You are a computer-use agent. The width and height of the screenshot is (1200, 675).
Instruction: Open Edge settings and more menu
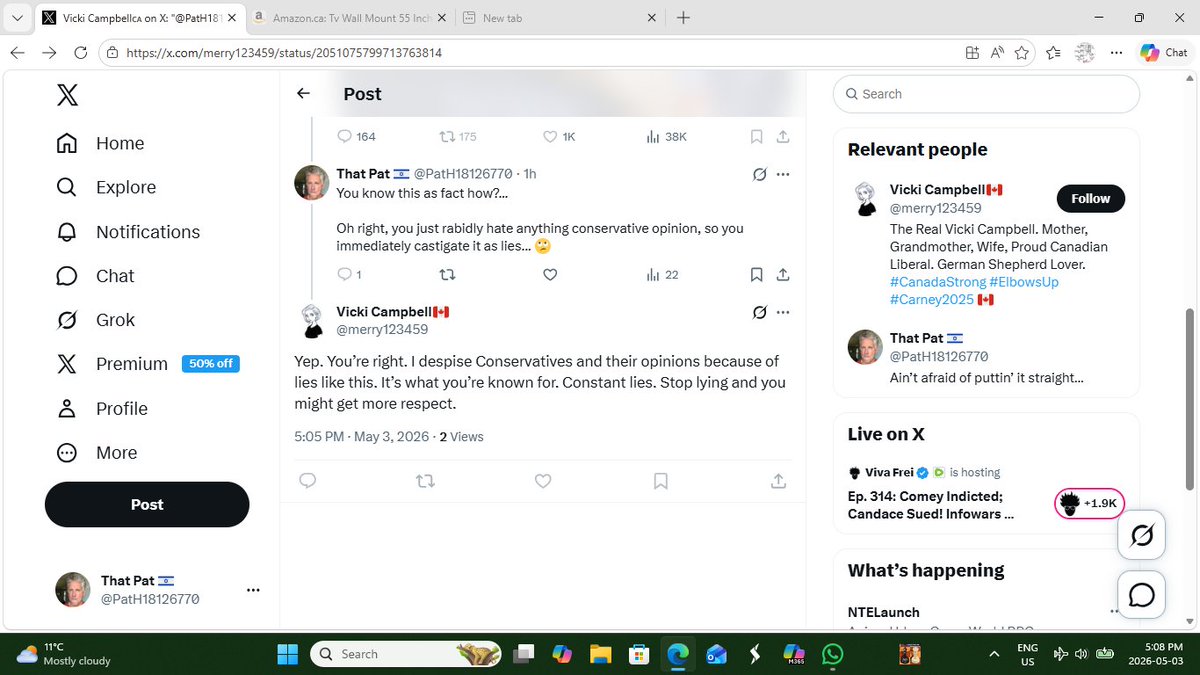coord(1115,53)
